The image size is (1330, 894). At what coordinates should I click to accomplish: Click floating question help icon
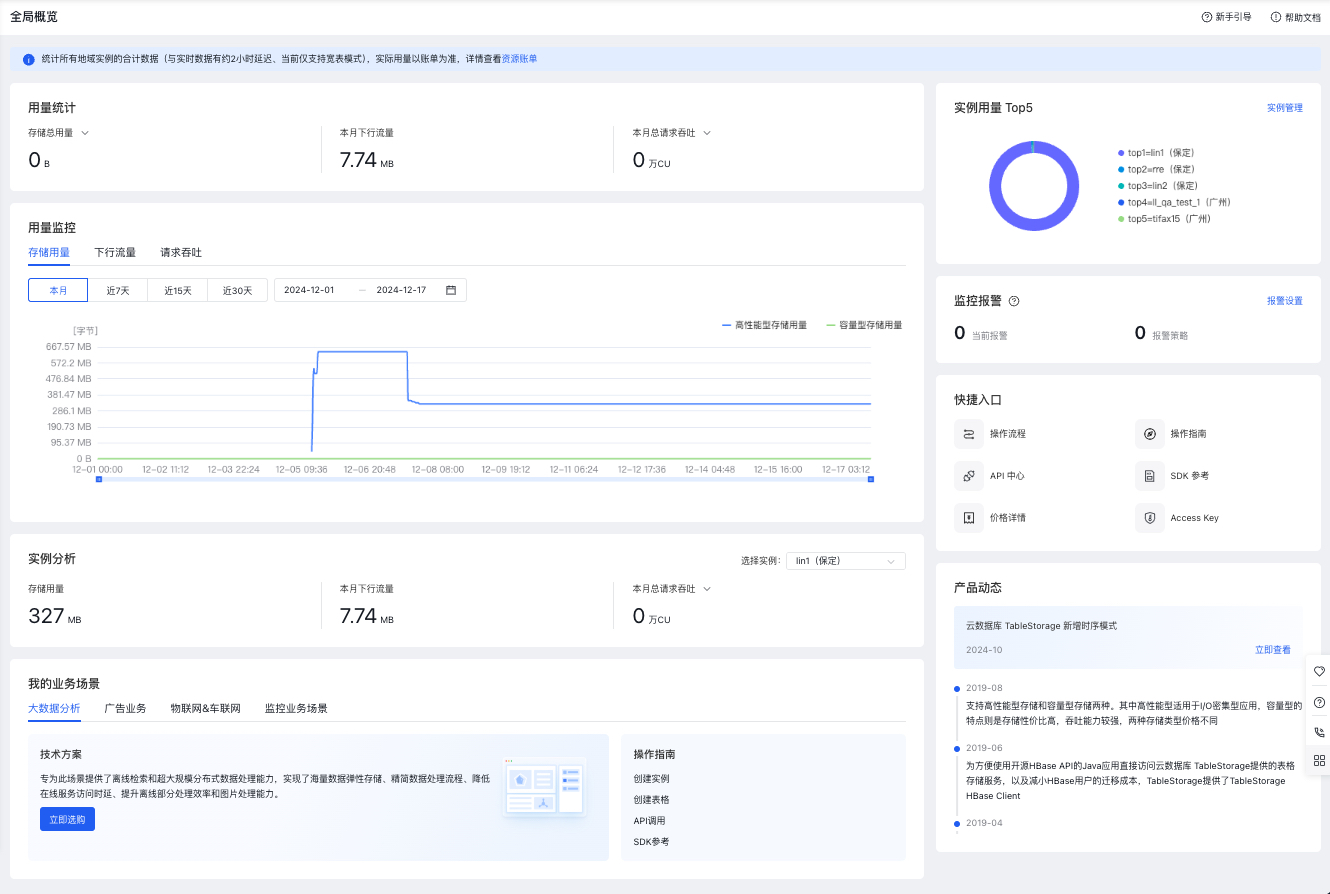point(1319,702)
